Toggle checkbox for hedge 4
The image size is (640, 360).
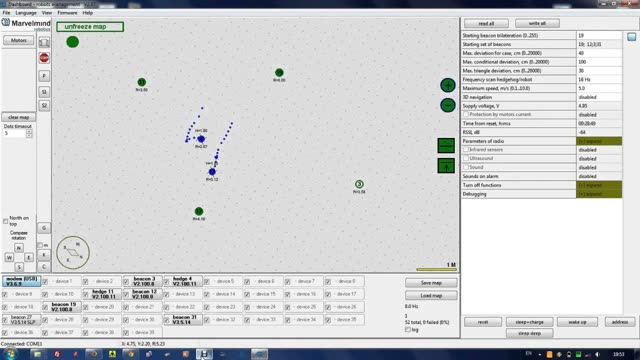click(x=167, y=282)
